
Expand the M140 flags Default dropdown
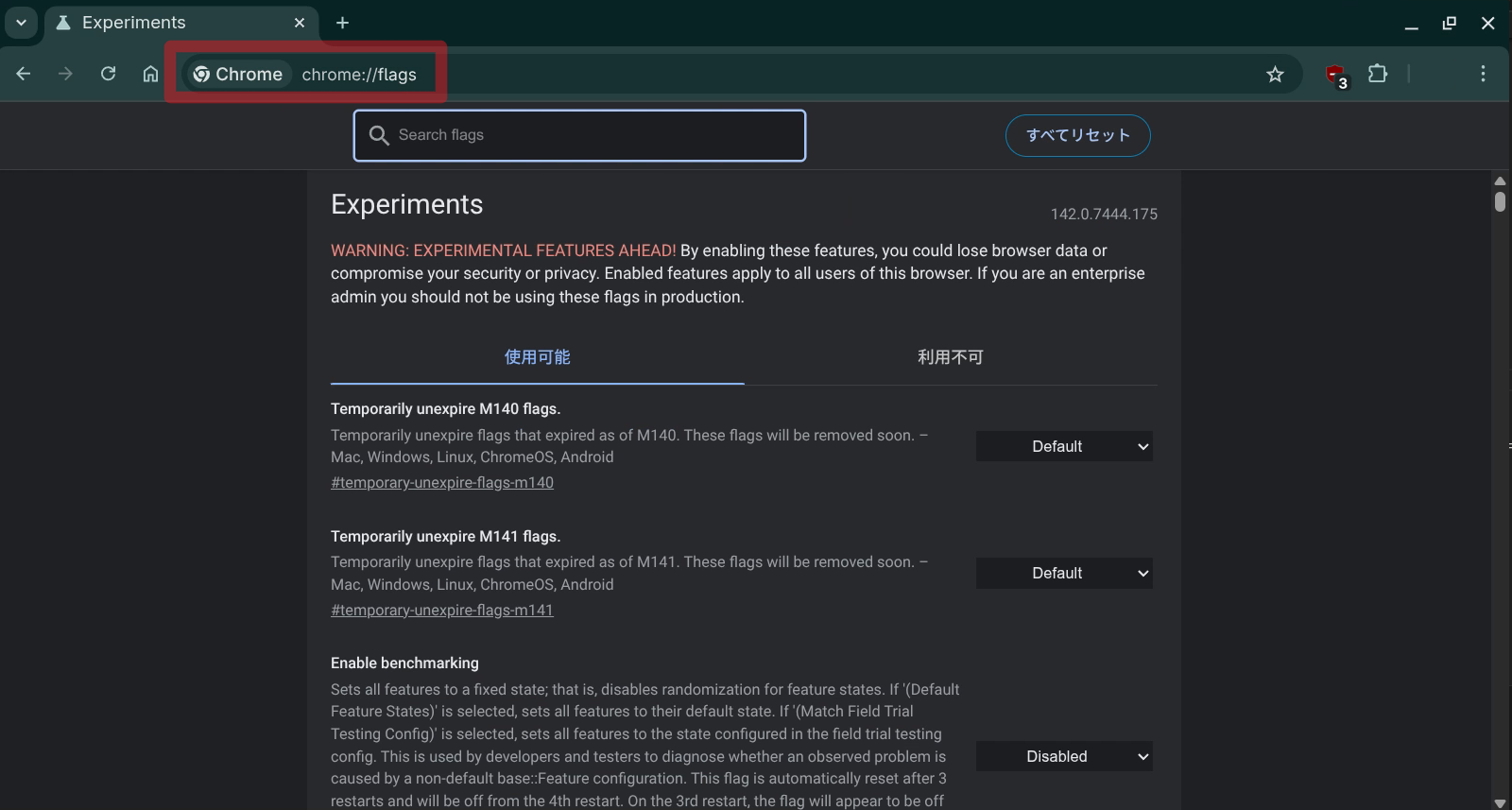tap(1064, 446)
